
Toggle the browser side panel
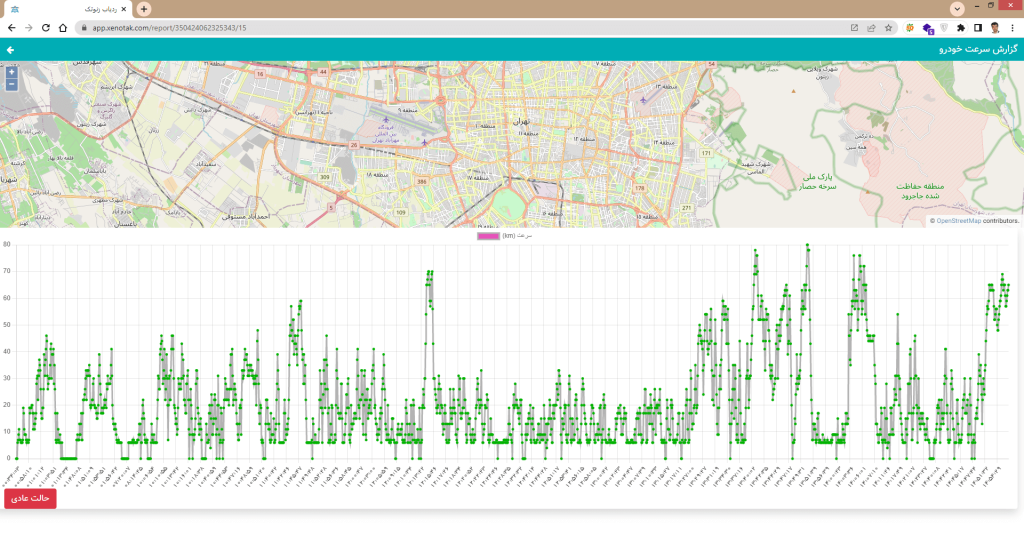[978, 28]
